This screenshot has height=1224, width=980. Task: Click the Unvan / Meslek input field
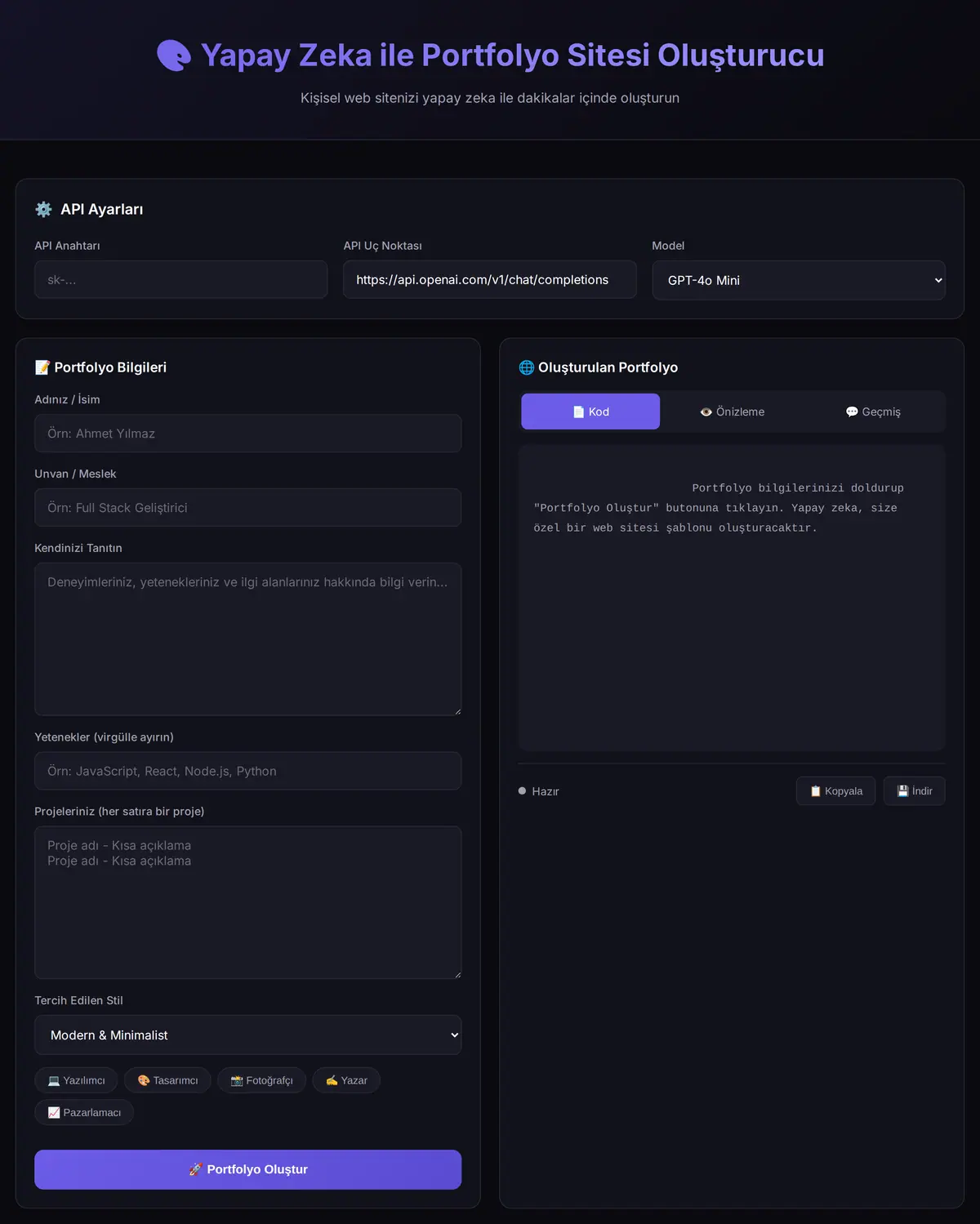(247, 508)
